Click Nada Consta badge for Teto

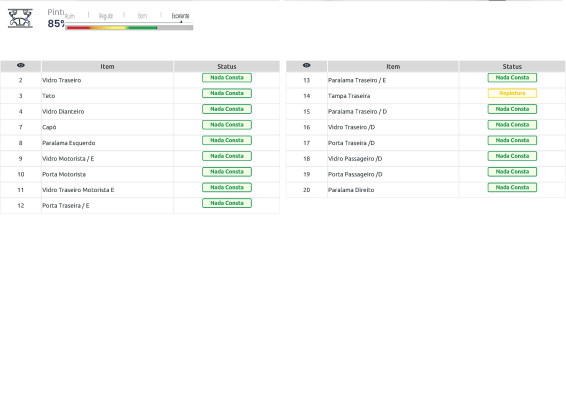(x=227, y=93)
